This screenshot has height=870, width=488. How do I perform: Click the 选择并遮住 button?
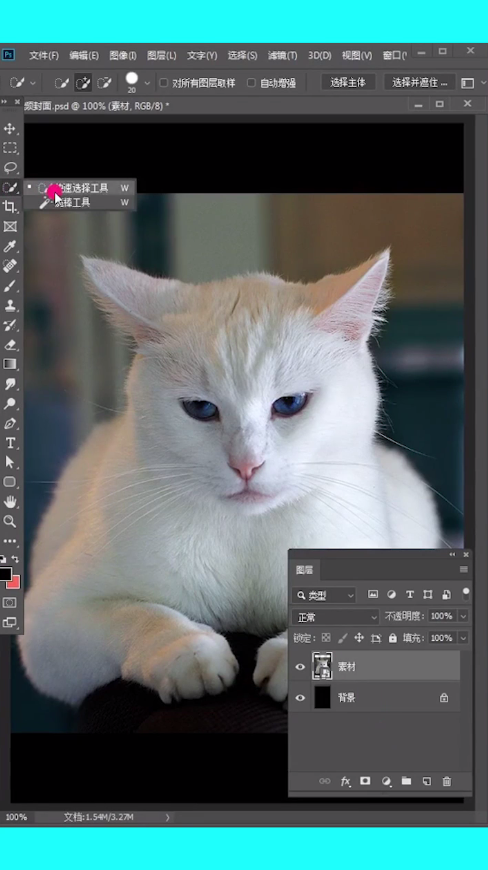420,83
